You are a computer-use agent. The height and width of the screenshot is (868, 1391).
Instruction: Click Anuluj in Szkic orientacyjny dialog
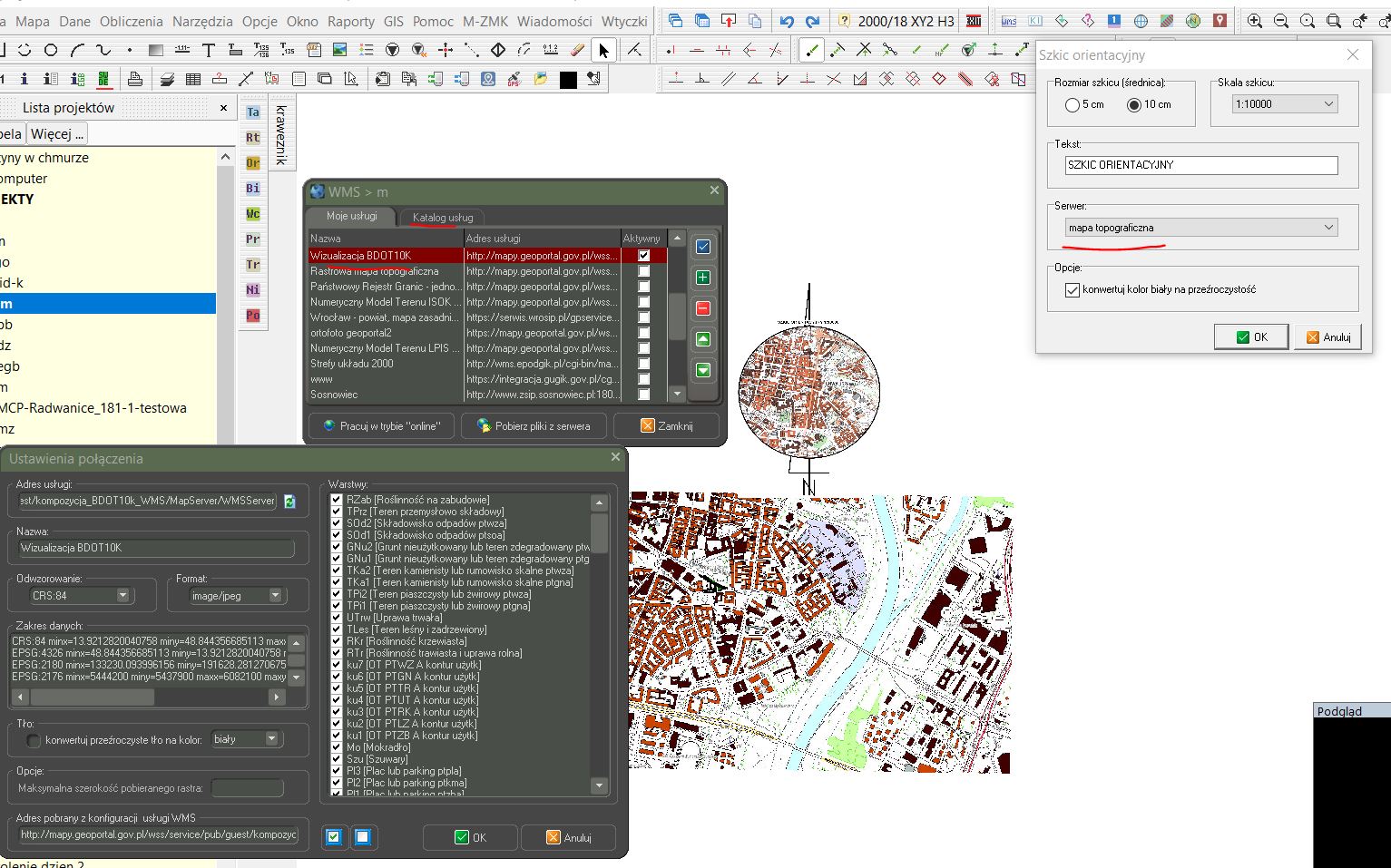[1327, 336]
